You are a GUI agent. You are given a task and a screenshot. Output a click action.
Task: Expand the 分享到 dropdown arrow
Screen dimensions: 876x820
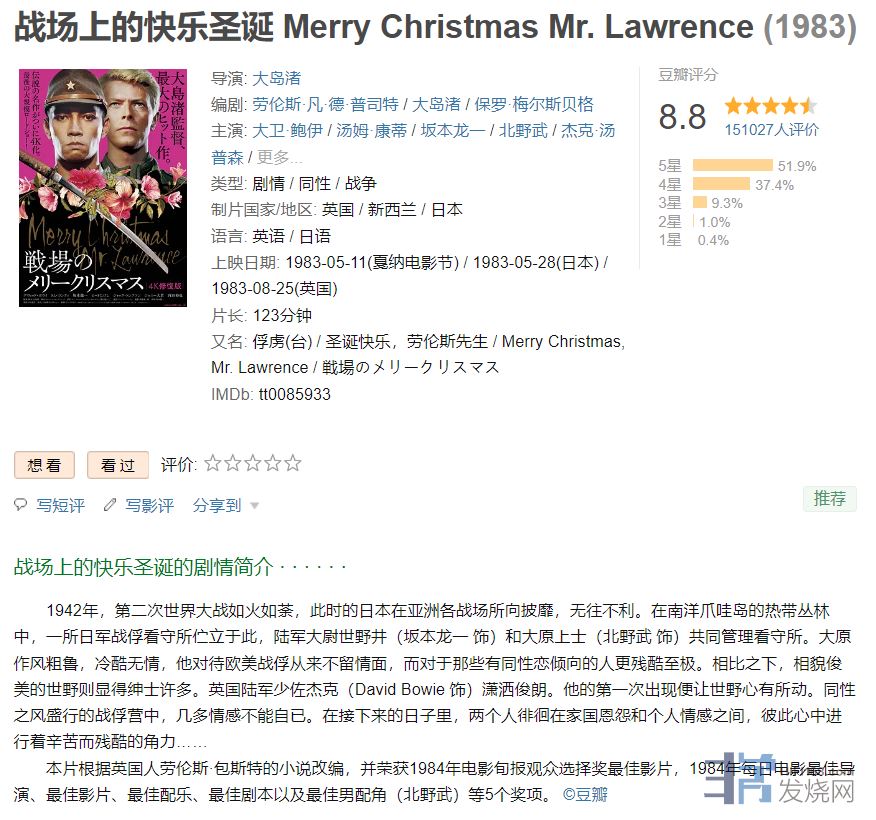pyautogui.click(x=255, y=506)
